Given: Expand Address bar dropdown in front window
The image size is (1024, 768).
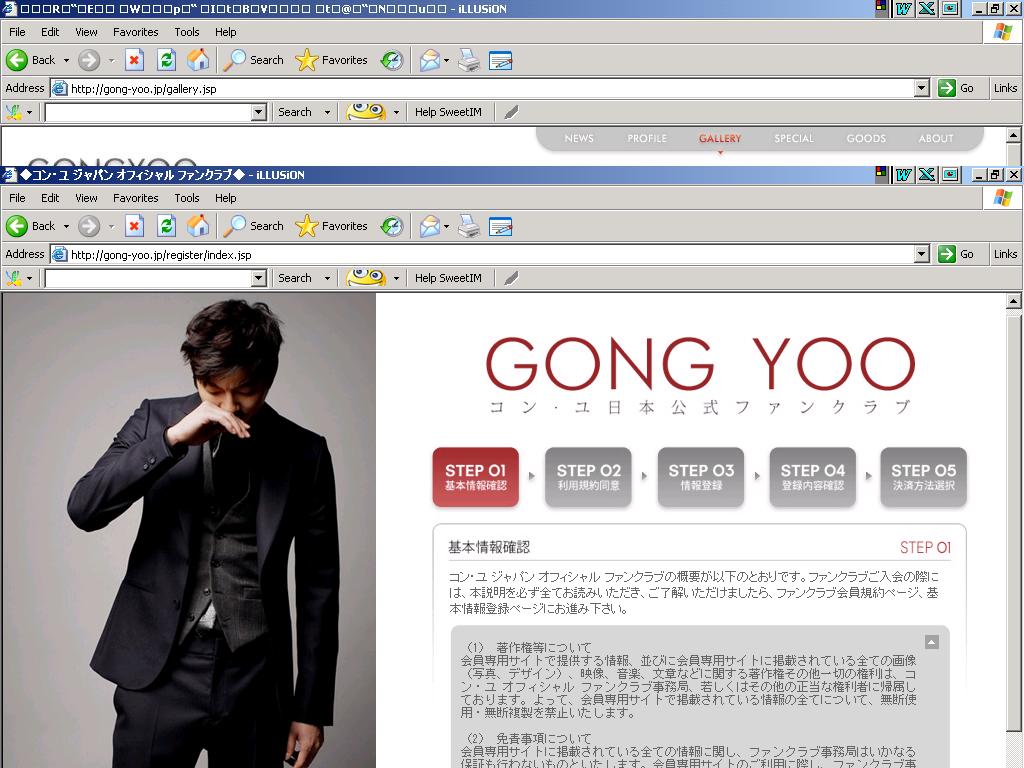Looking at the screenshot, I should coord(921,254).
